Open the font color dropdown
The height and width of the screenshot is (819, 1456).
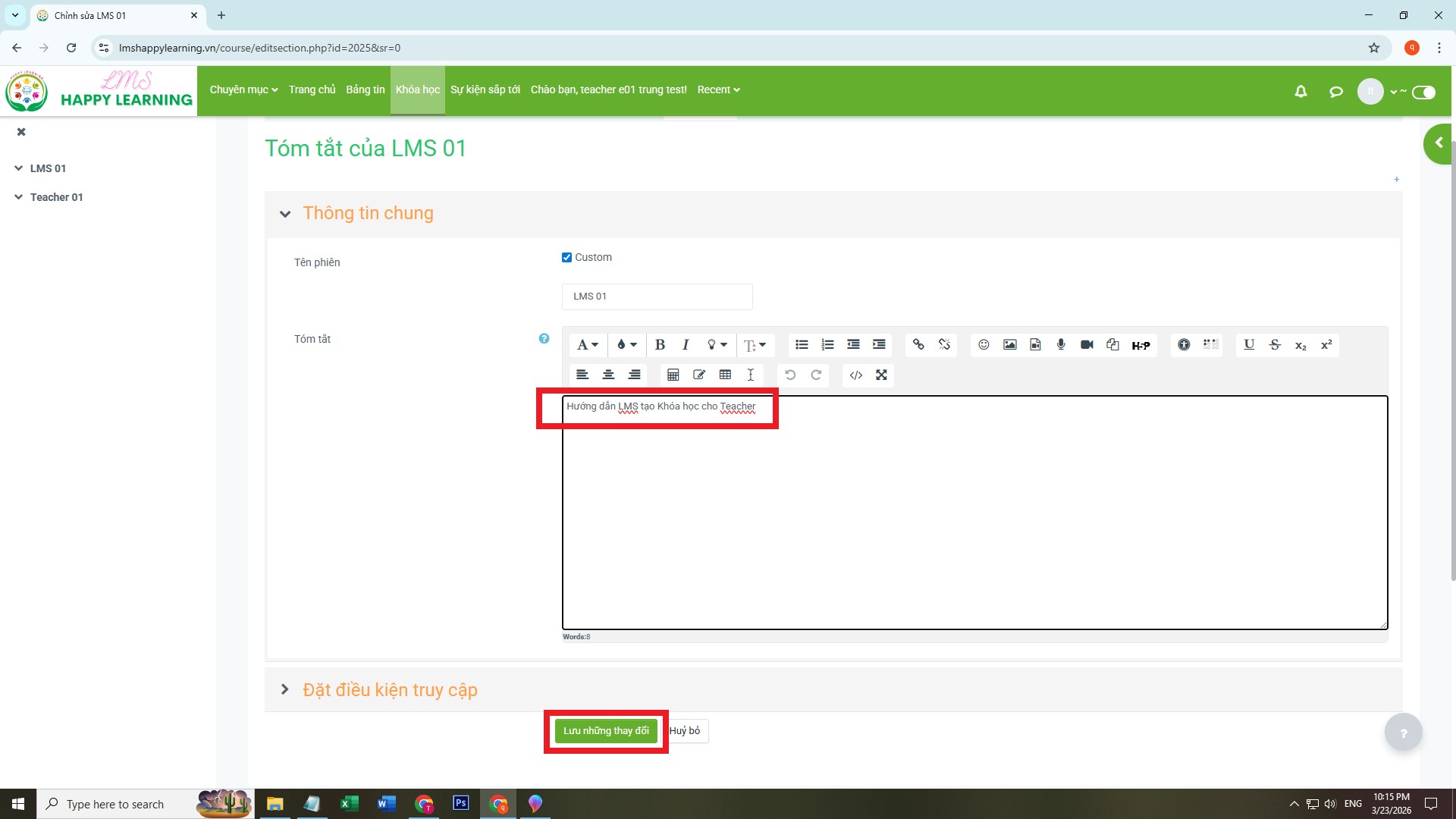(x=626, y=345)
